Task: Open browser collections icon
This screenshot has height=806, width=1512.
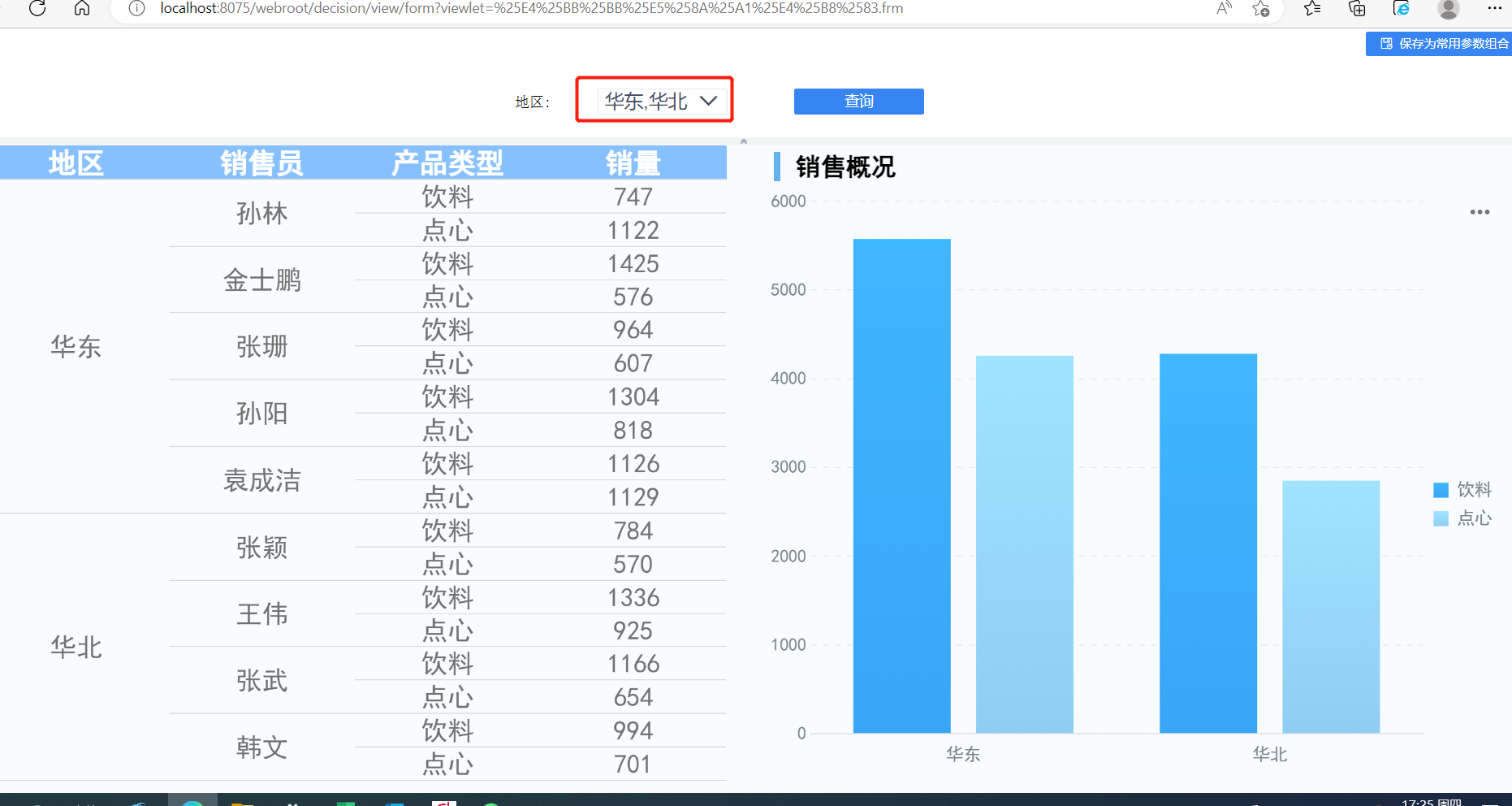Action: coord(1357,9)
